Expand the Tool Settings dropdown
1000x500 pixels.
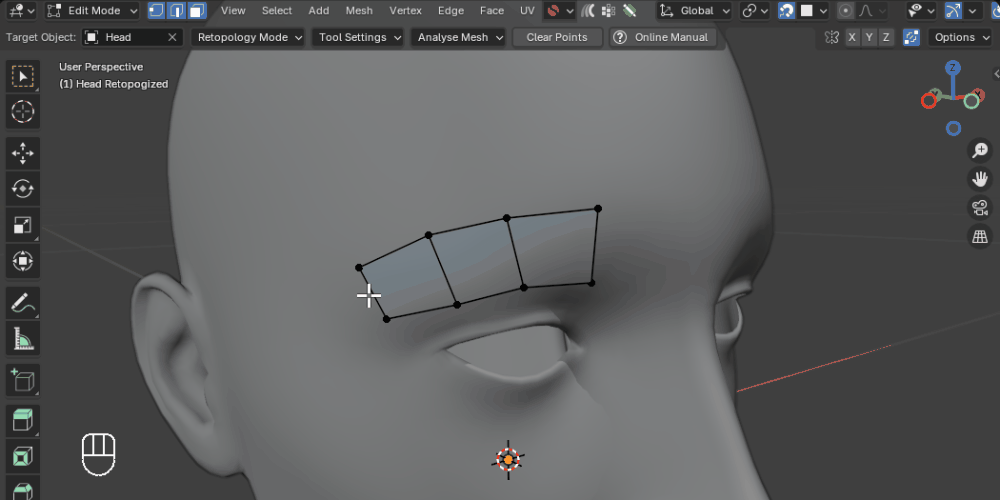point(360,37)
